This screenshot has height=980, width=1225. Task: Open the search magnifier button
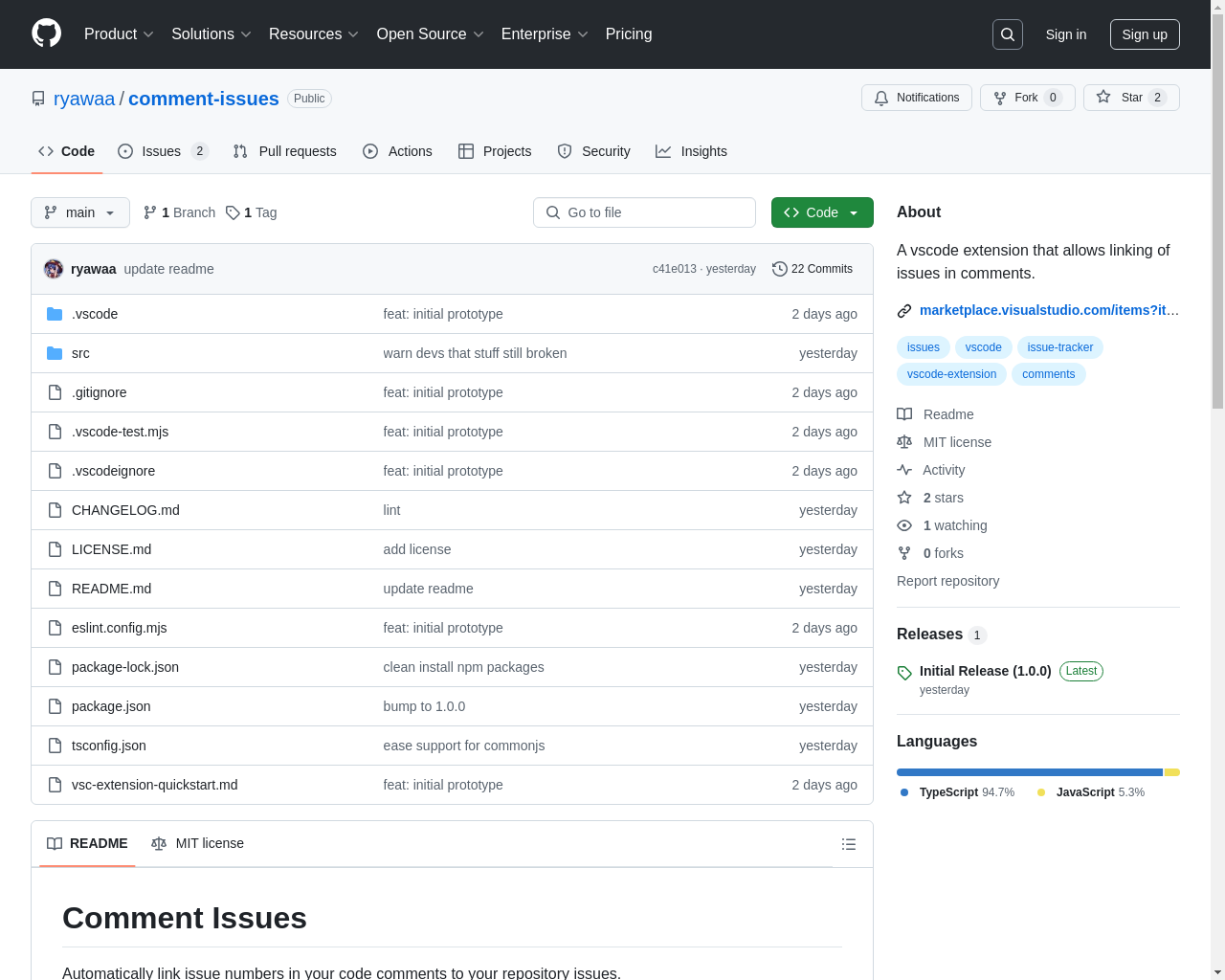coord(1008,34)
